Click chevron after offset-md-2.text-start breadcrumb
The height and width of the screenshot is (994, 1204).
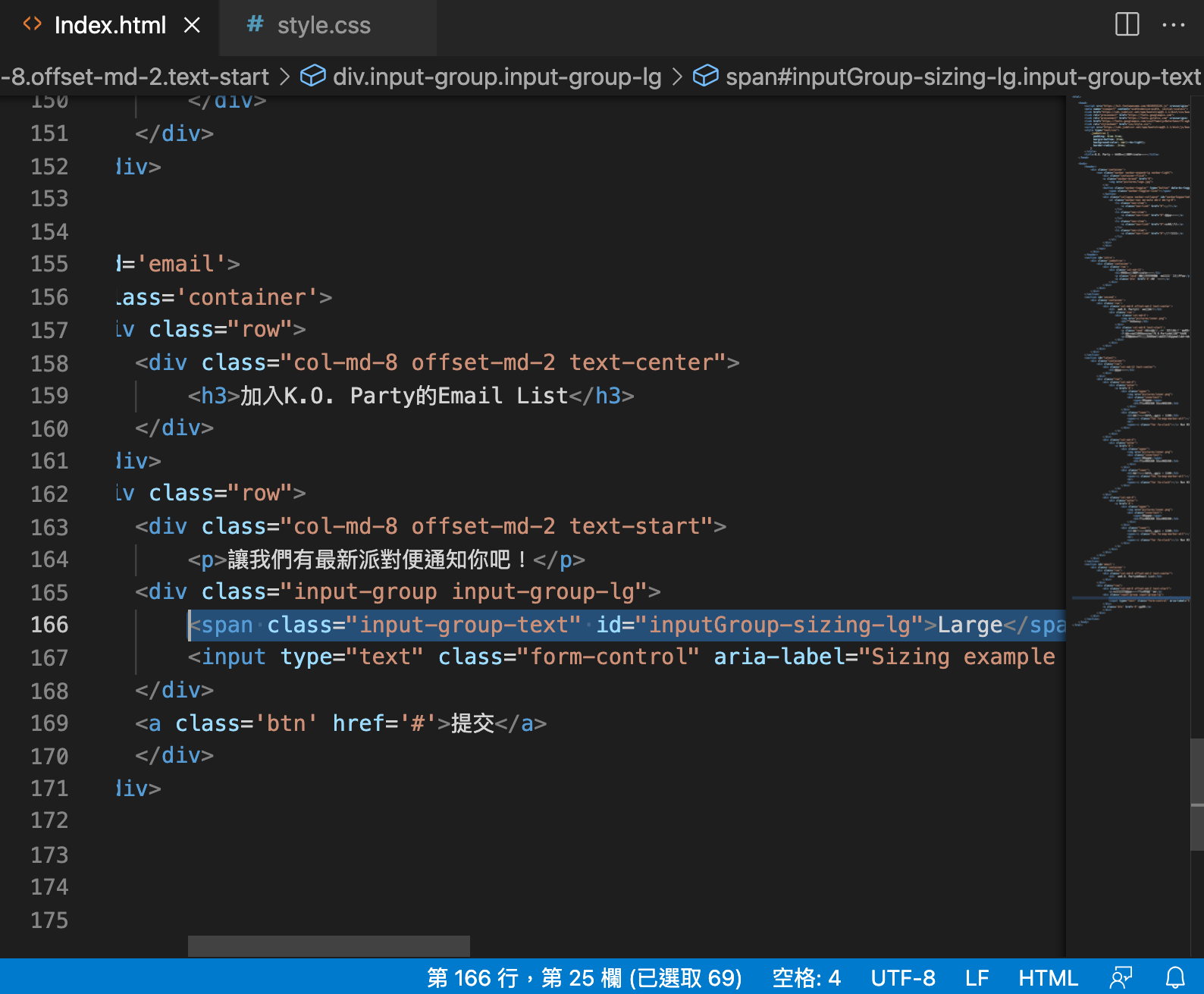pyautogui.click(x=285, y=77)
